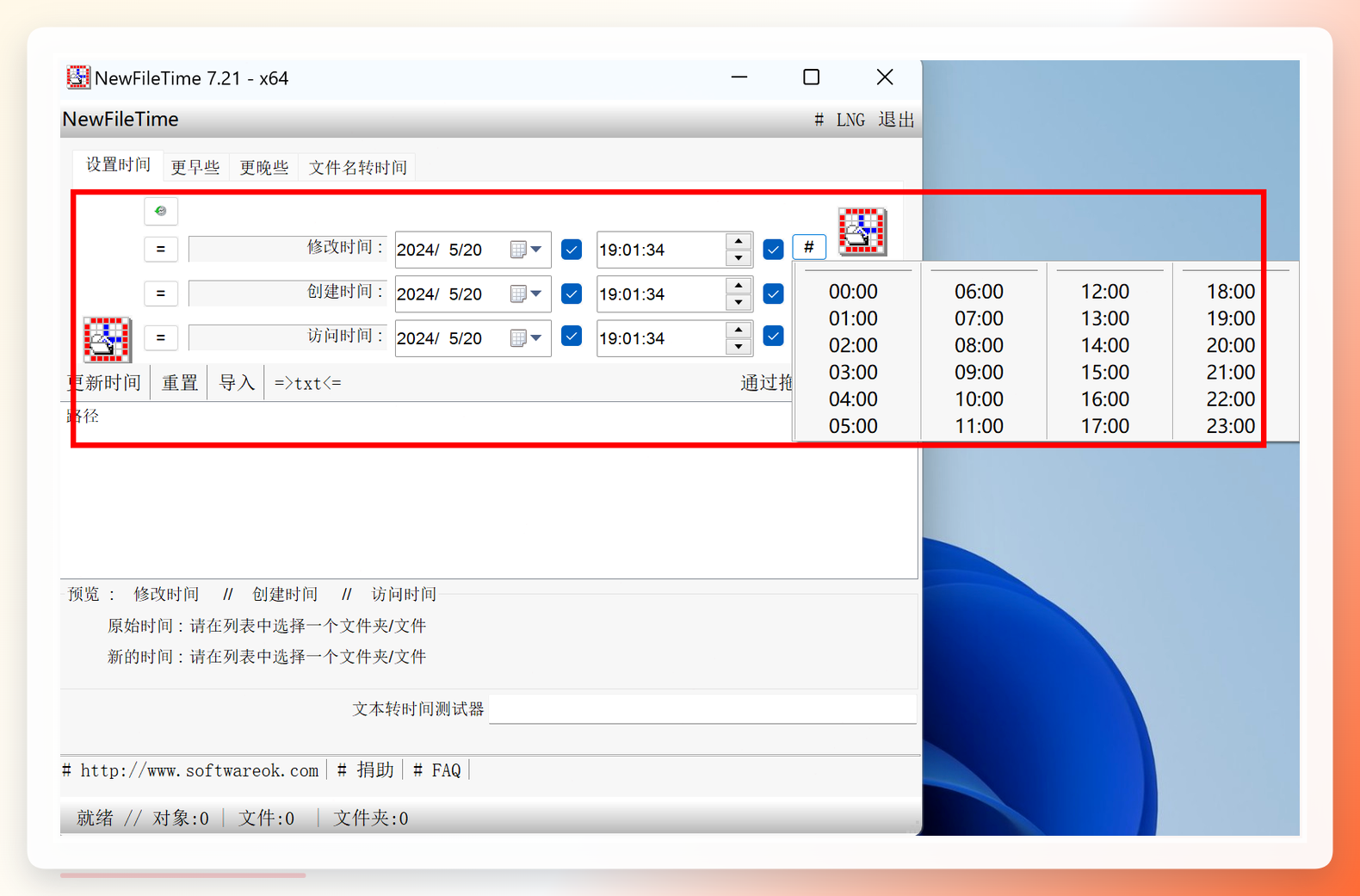Select 23:00 from the time menu

coord(1231,426)
